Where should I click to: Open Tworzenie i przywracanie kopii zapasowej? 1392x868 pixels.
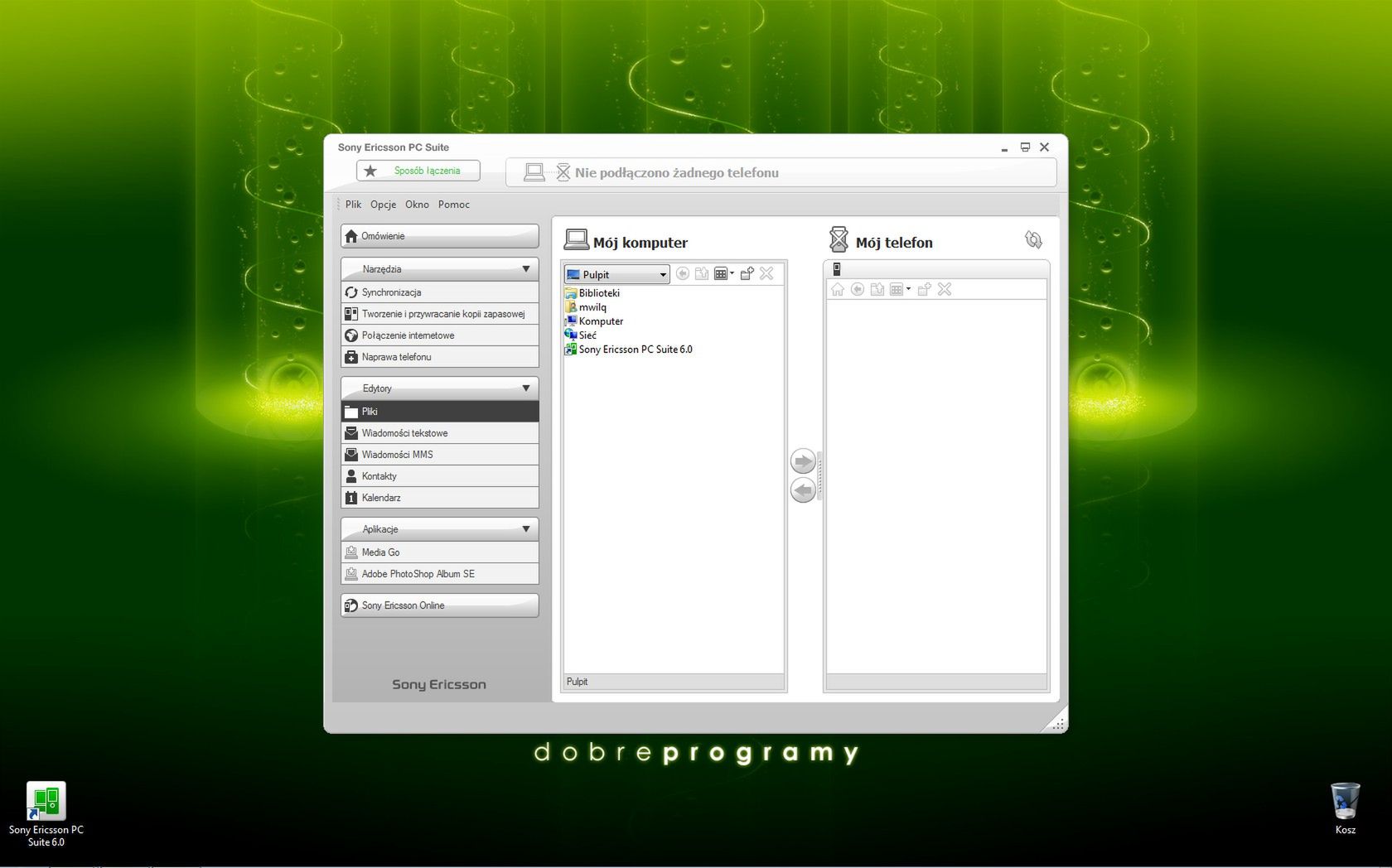coord(440,314)
